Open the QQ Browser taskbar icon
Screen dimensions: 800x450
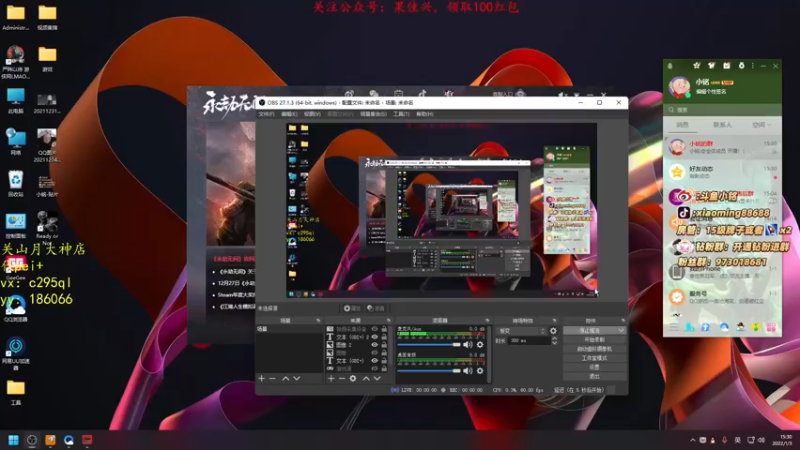(x=68, y=440)
